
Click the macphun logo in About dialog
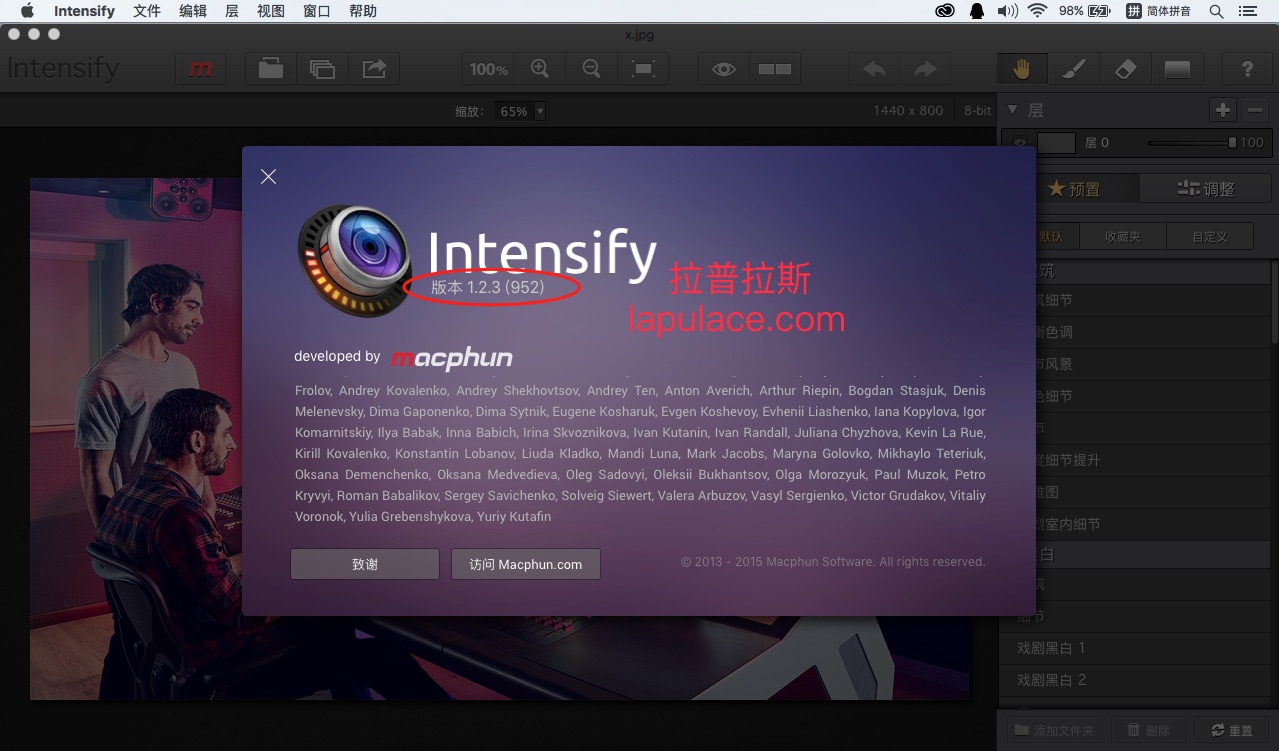(452, 358)
